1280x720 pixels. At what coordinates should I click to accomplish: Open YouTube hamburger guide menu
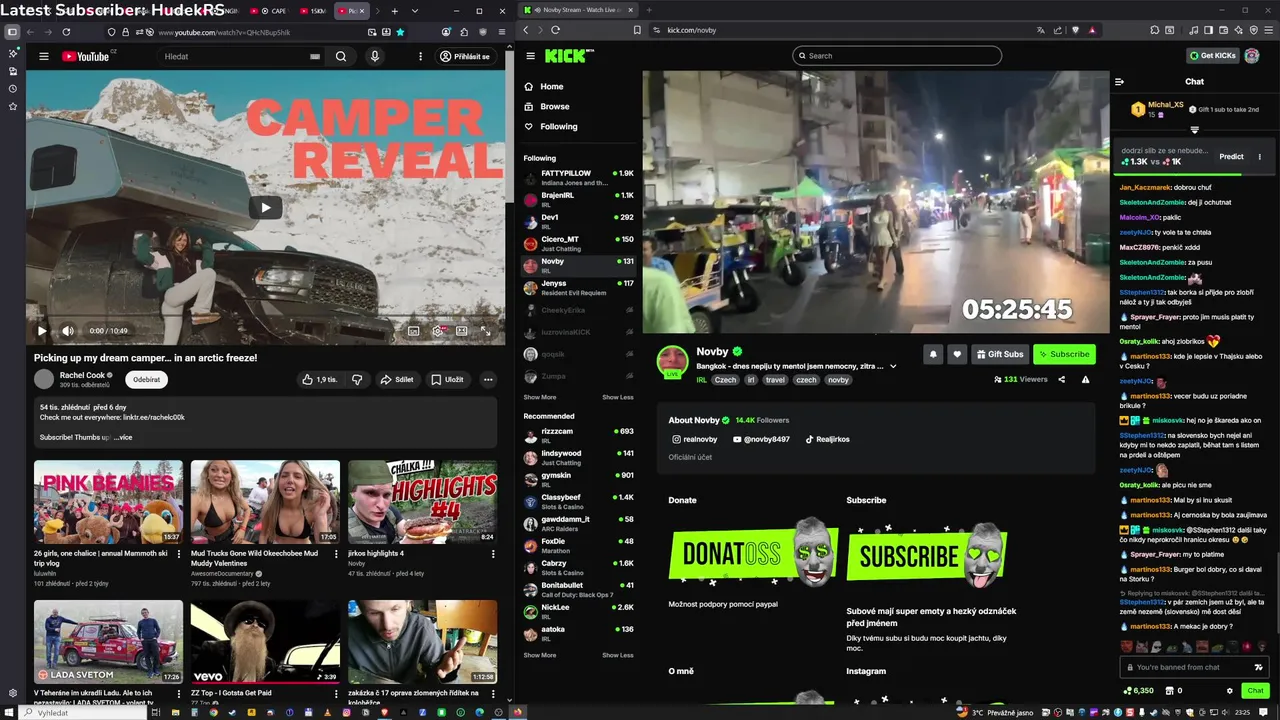click(x=44, y=57)
